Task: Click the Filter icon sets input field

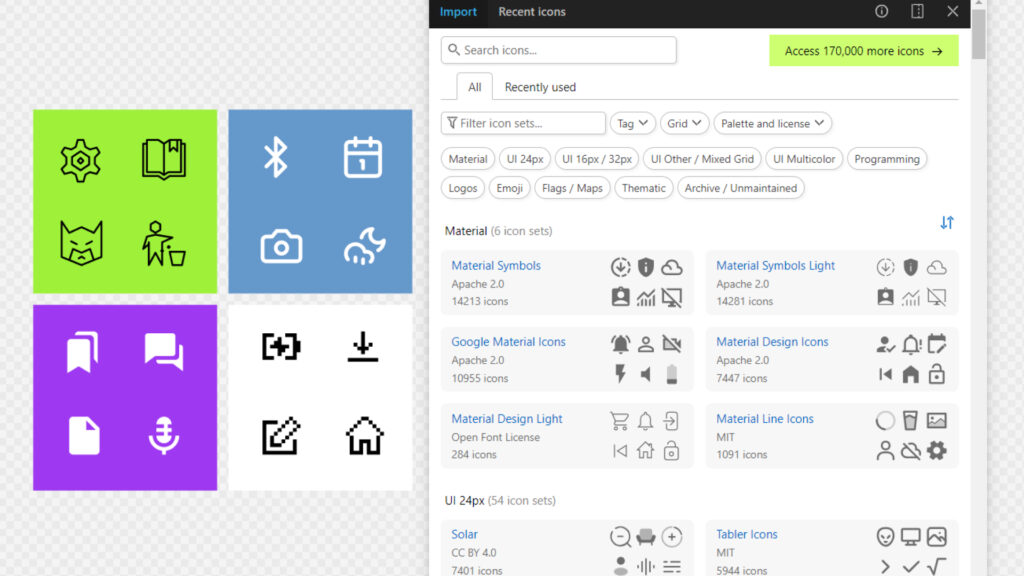Action: click(523, 123)
